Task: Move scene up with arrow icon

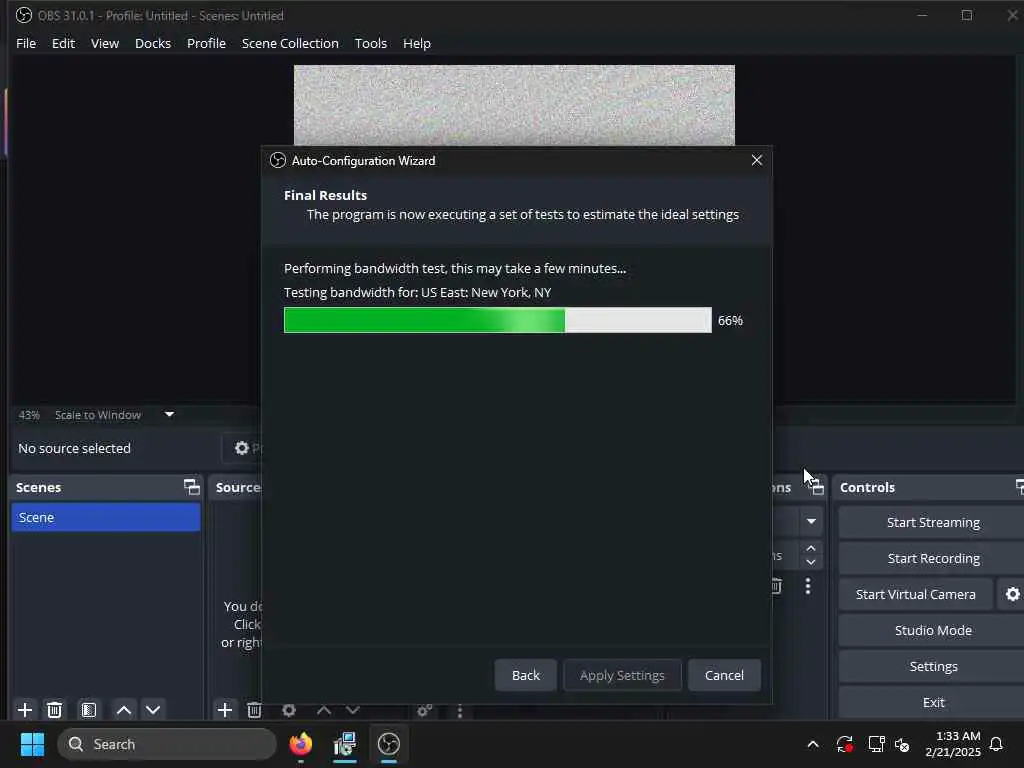Action: click(123, 709)
